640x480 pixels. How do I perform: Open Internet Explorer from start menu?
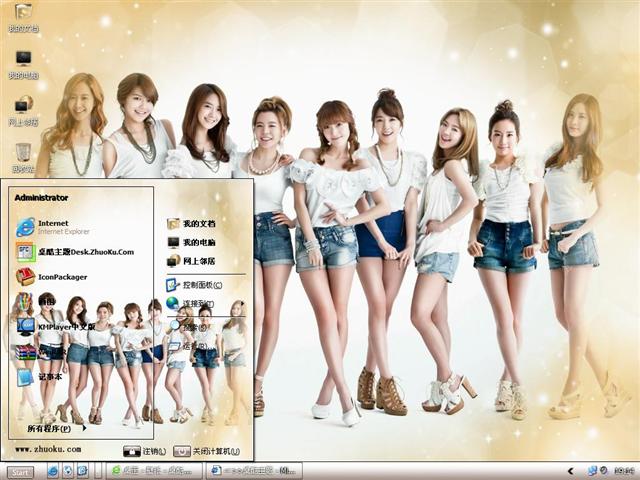click(53, 227)
